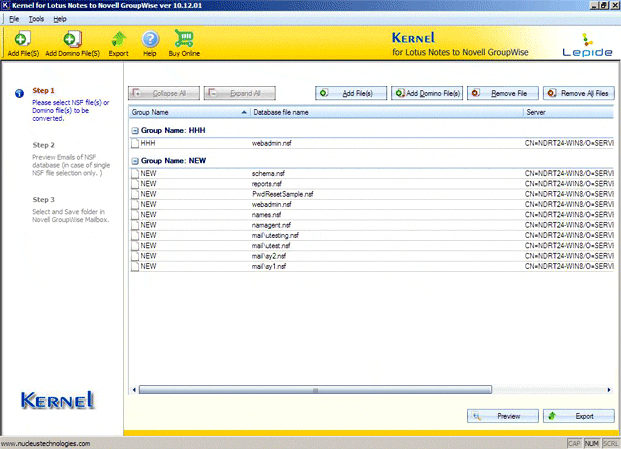Click the scroll right arrow
This screenshot has width=621, height=449.
(x=609, y=390)
